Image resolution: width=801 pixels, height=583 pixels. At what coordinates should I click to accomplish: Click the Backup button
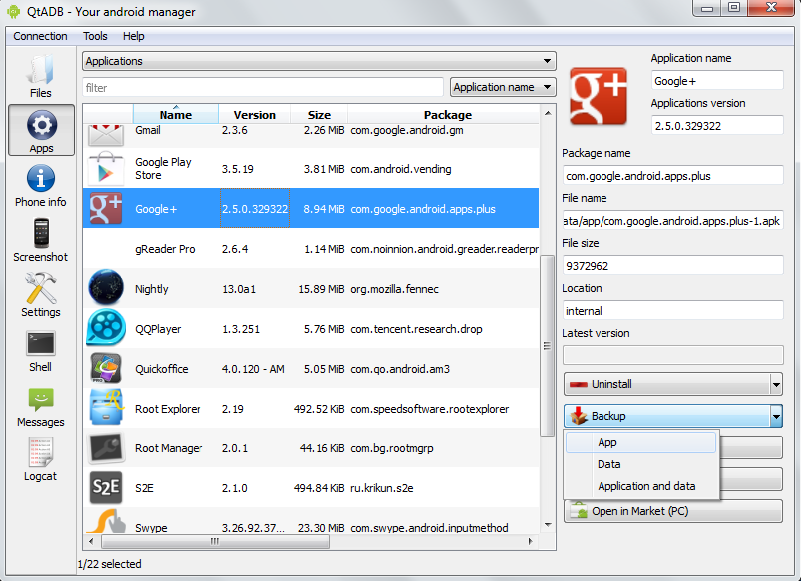666,416
